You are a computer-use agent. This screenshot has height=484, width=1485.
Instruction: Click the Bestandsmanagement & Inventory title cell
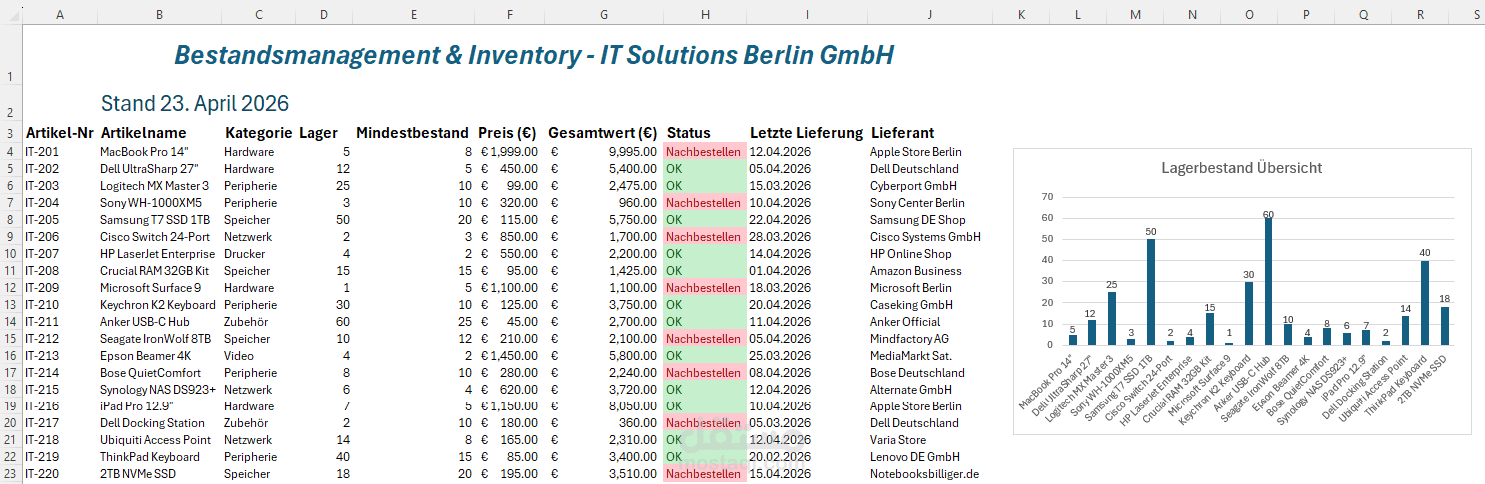[533, 55]
